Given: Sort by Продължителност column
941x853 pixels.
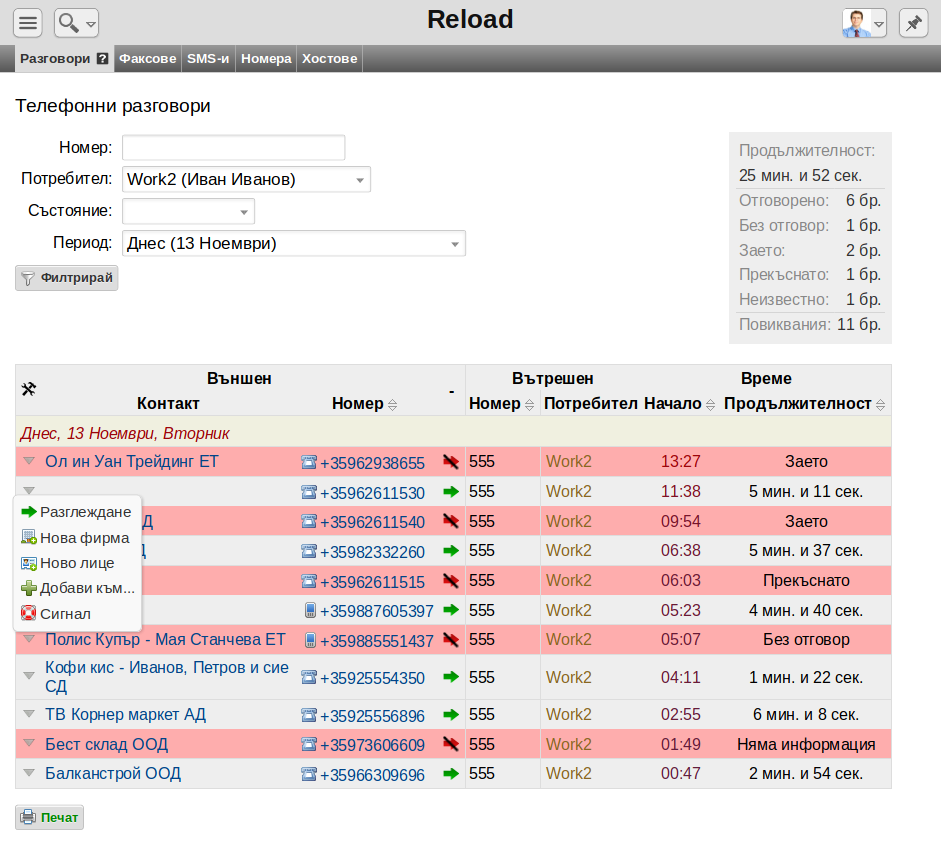Looking at the screenshot, I should click(x=880, y=405).
